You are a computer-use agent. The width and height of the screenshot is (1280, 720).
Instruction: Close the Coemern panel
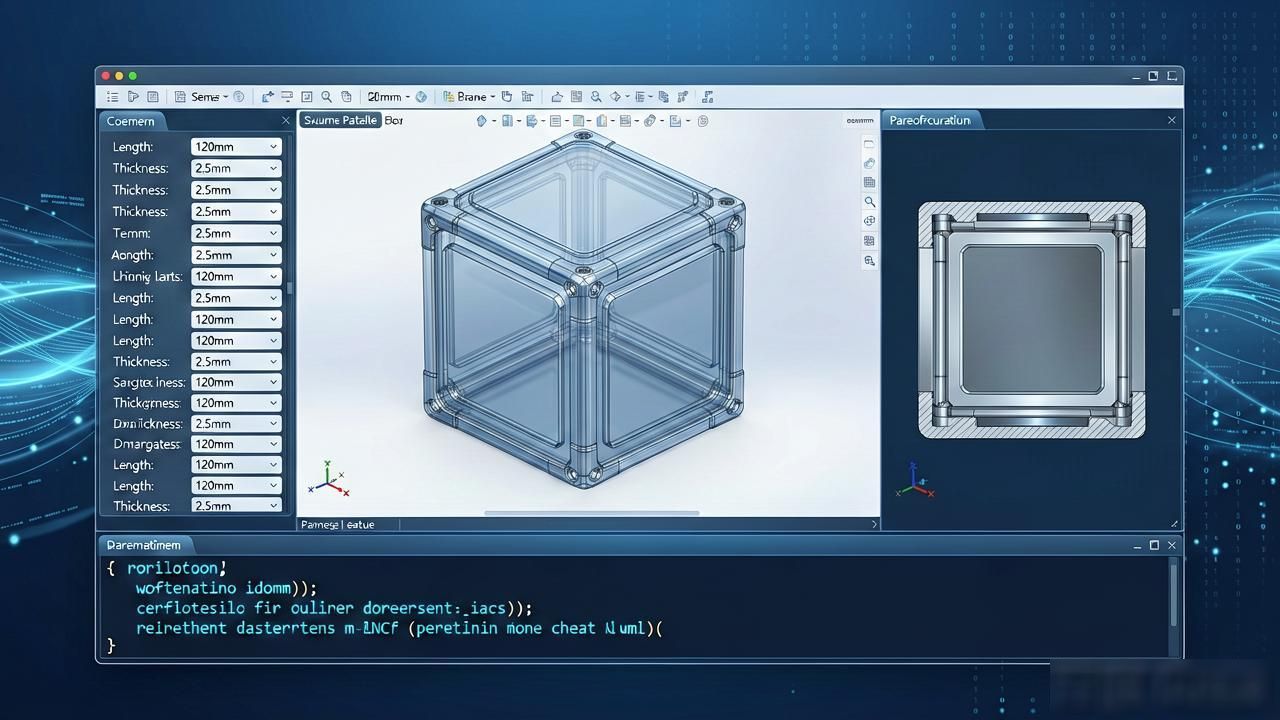pos(285,121)
